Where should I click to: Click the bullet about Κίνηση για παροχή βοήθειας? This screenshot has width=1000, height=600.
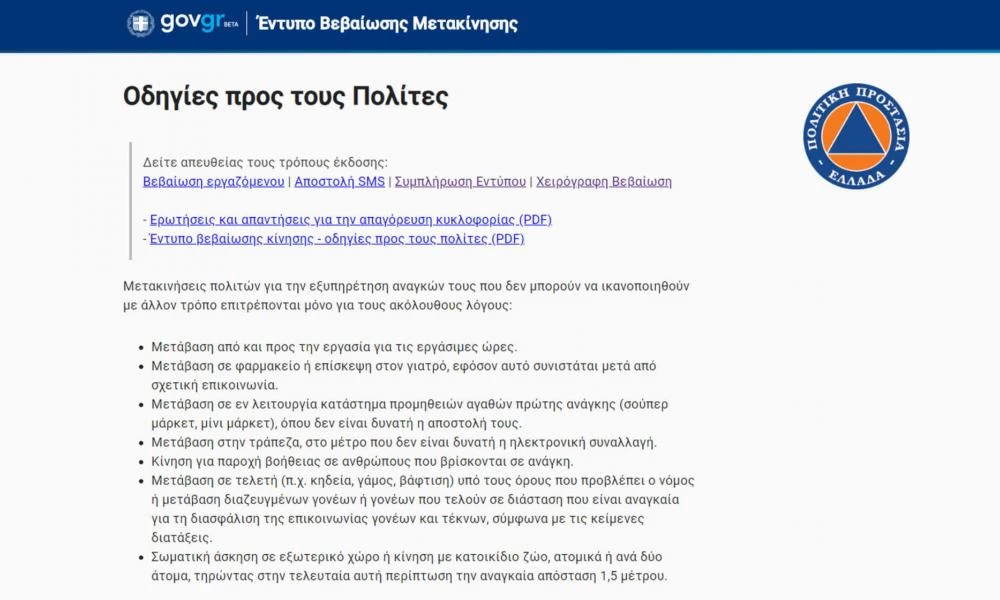point(362,462)
